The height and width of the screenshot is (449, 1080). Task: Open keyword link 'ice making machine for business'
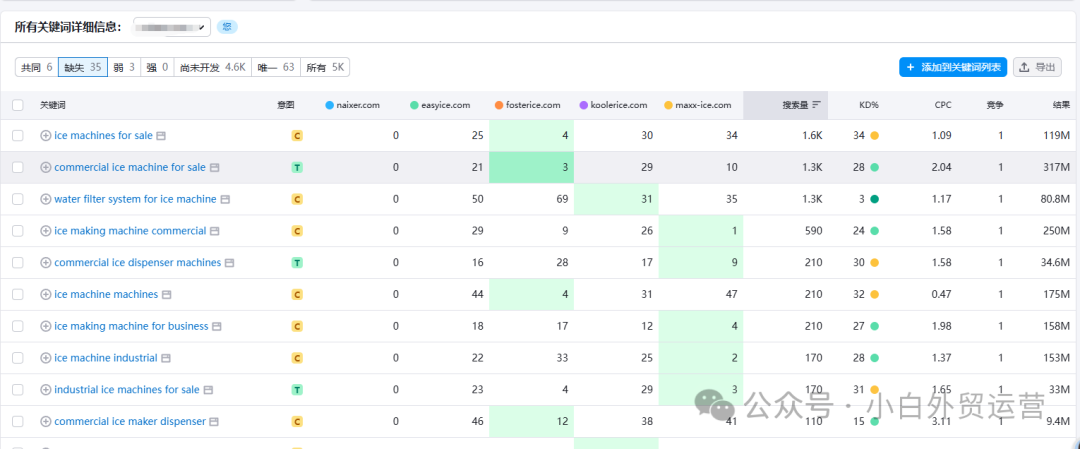131,326
